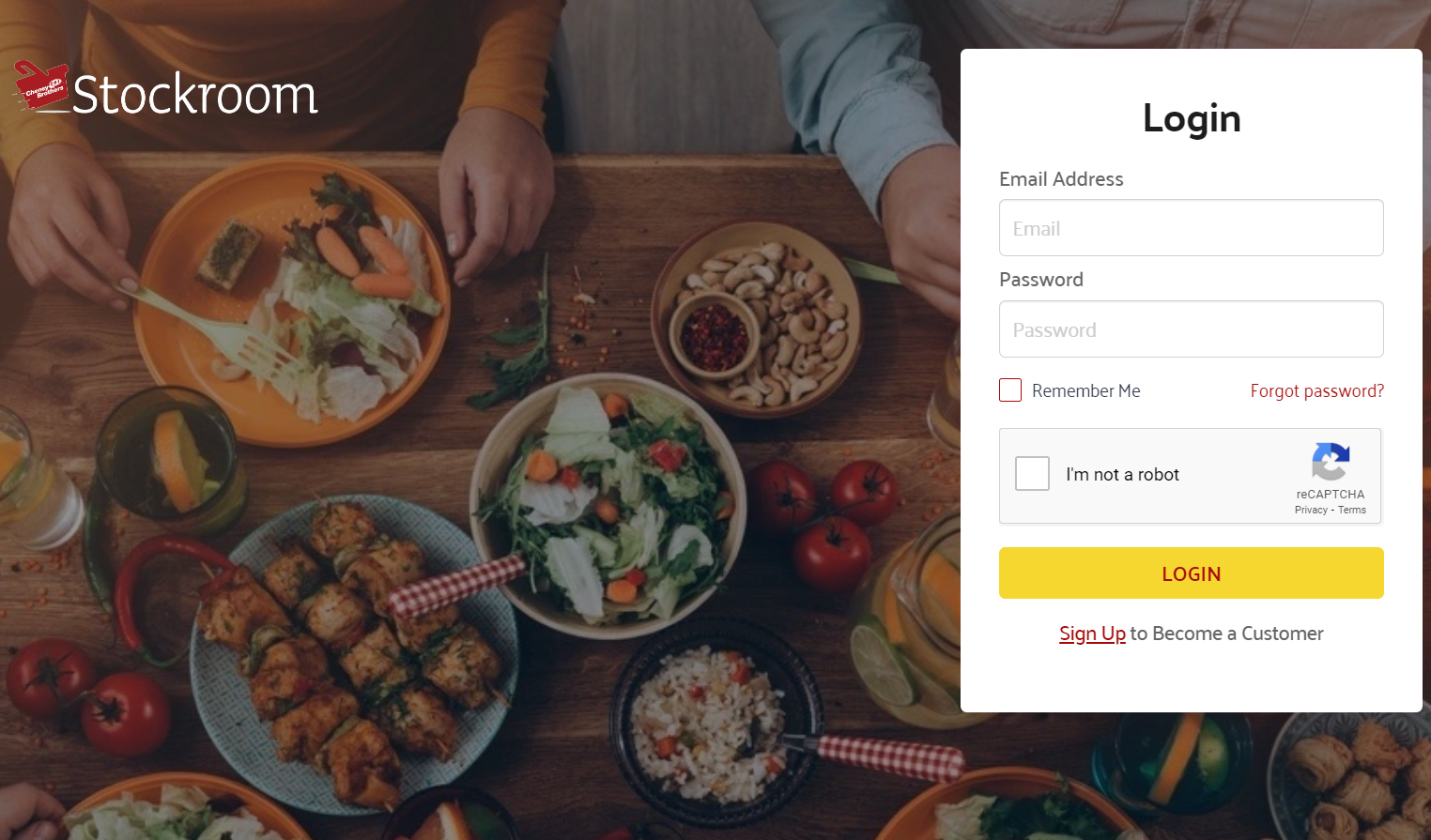Click the reCAPTCHA arrows logo
This screenshot has width=1431, height=840.
(1331, 461)
